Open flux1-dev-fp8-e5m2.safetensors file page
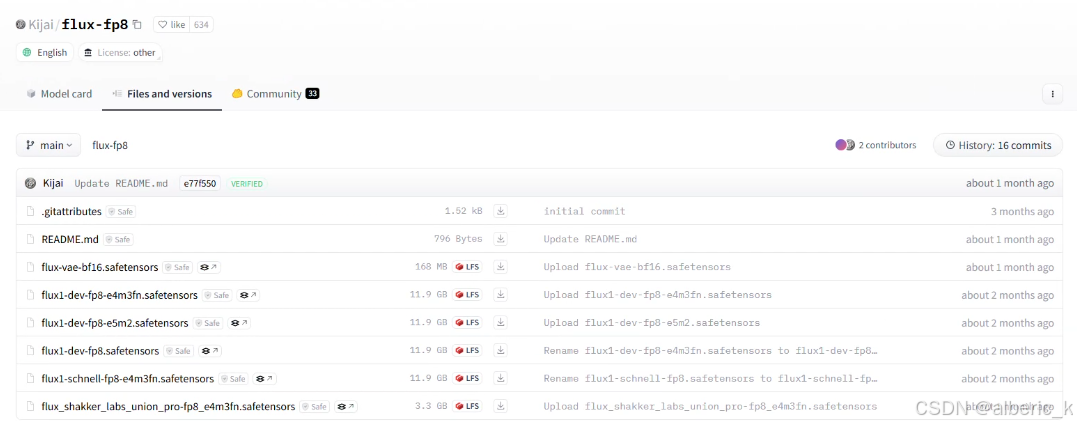Viewport: 1077px width, 425px height. (x=115, y=323)
